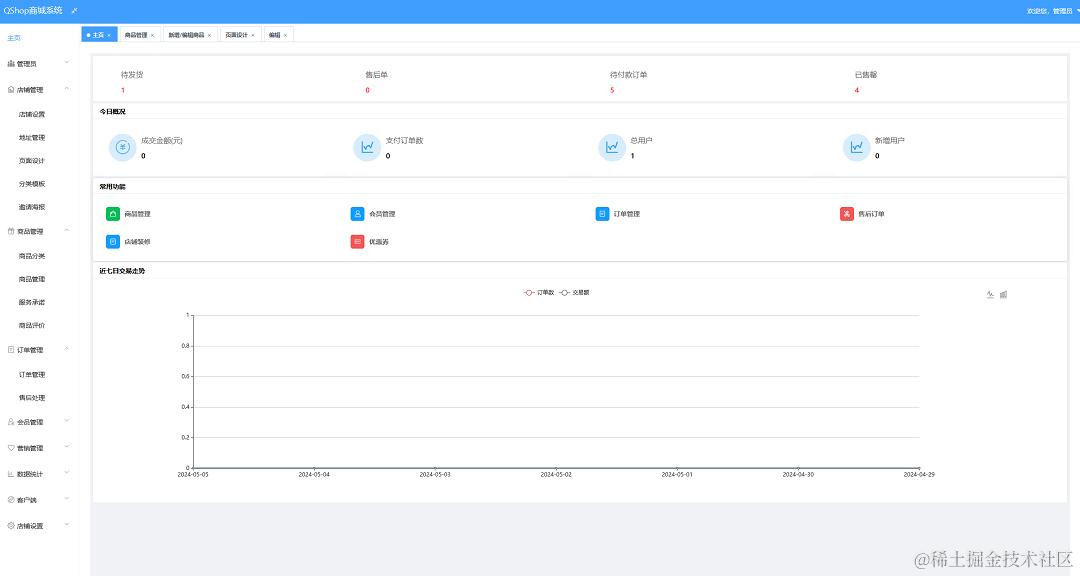Viewport: 1080px width, 576px height.
Task: Click the person icon beside 会员管理 in sidebar
Action: point(11,422)
